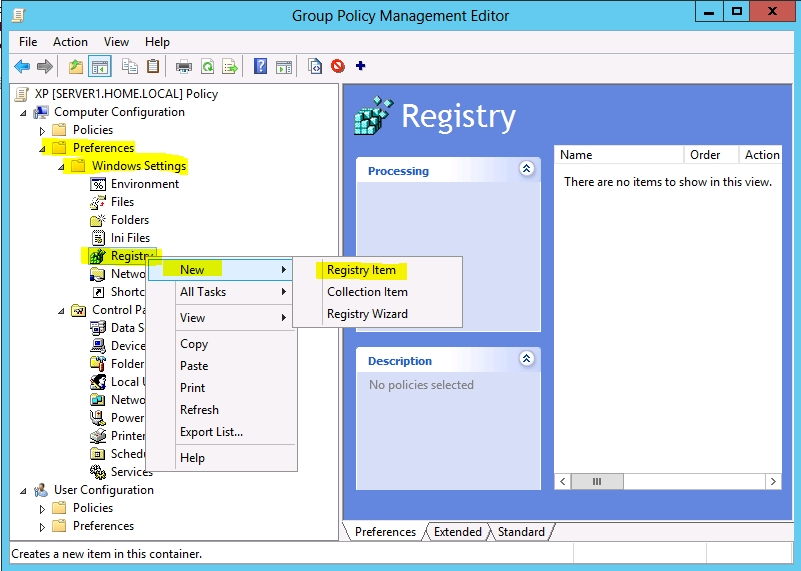Viewport: 801px width, 571px height.
Task: Select Ini Files in the tree
Action: [x=130, y=238]
